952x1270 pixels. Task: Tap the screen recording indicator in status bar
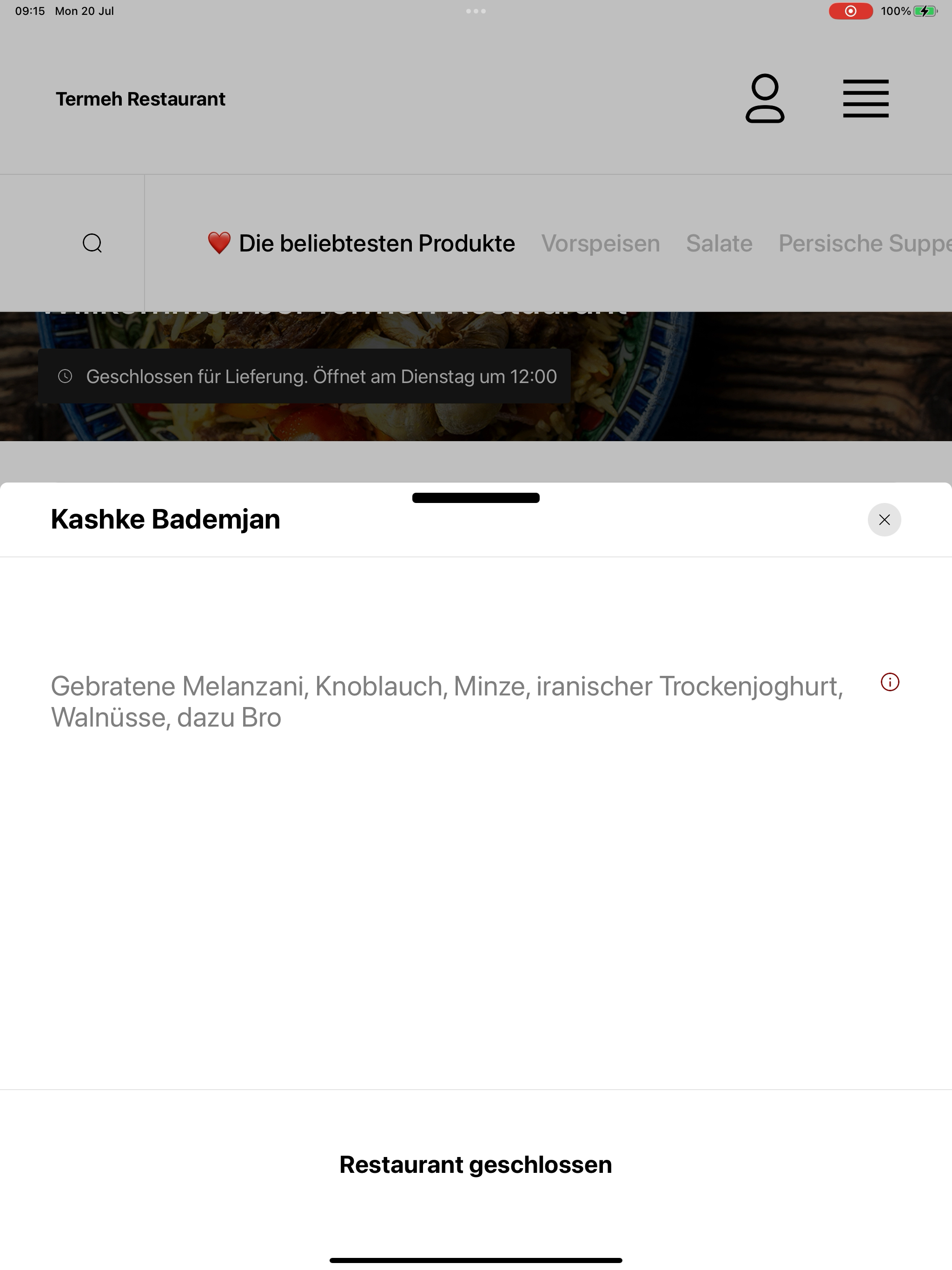click(x=850, y=11)
